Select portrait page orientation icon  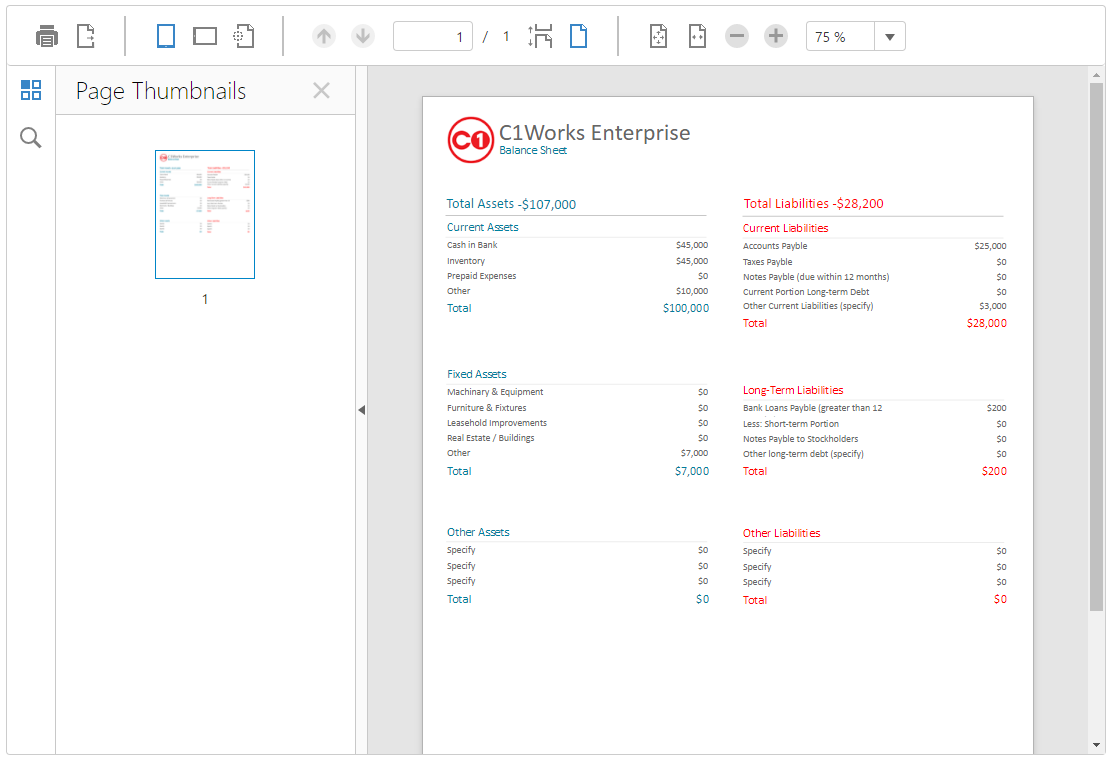pyautogui.click(x=166, y=36)
